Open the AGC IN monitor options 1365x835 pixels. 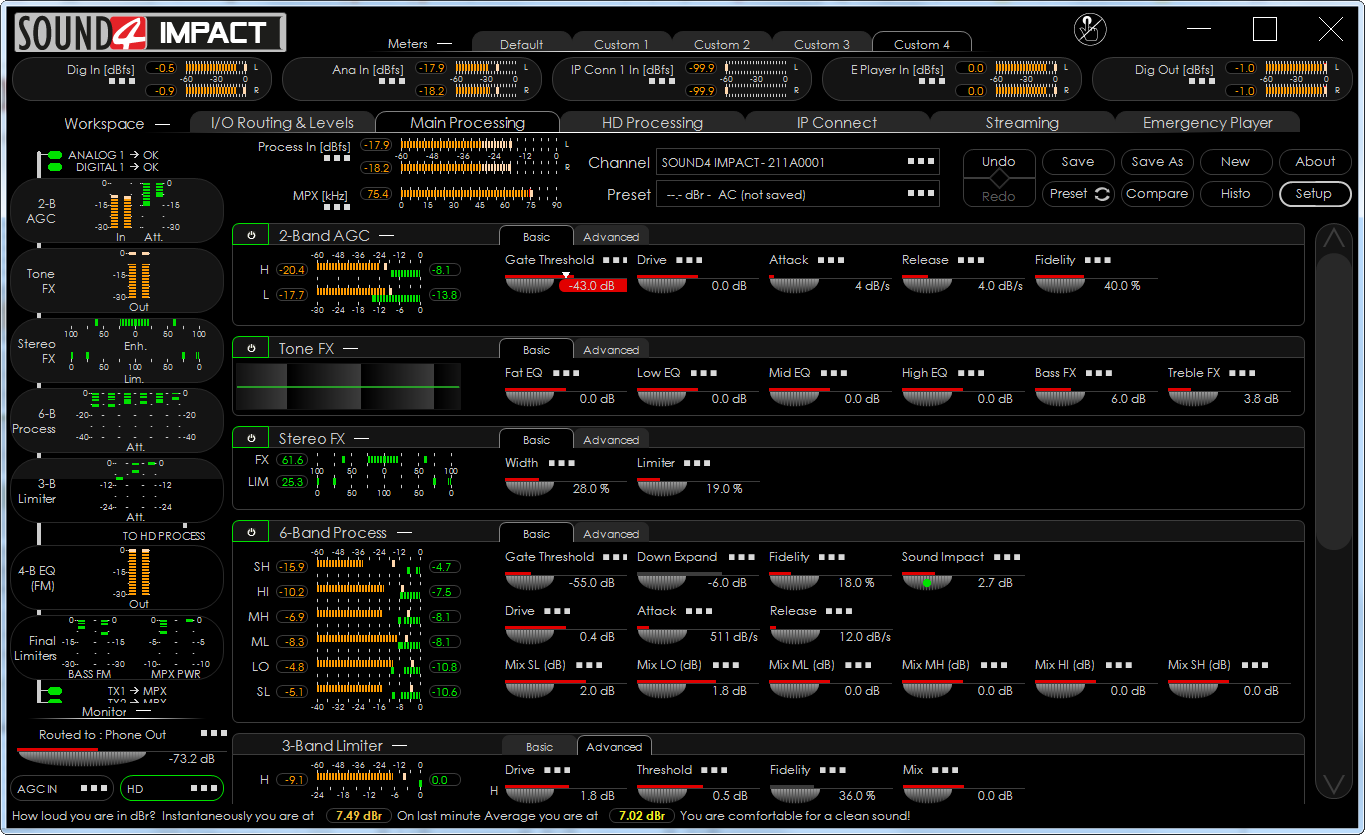pos(95,788)
